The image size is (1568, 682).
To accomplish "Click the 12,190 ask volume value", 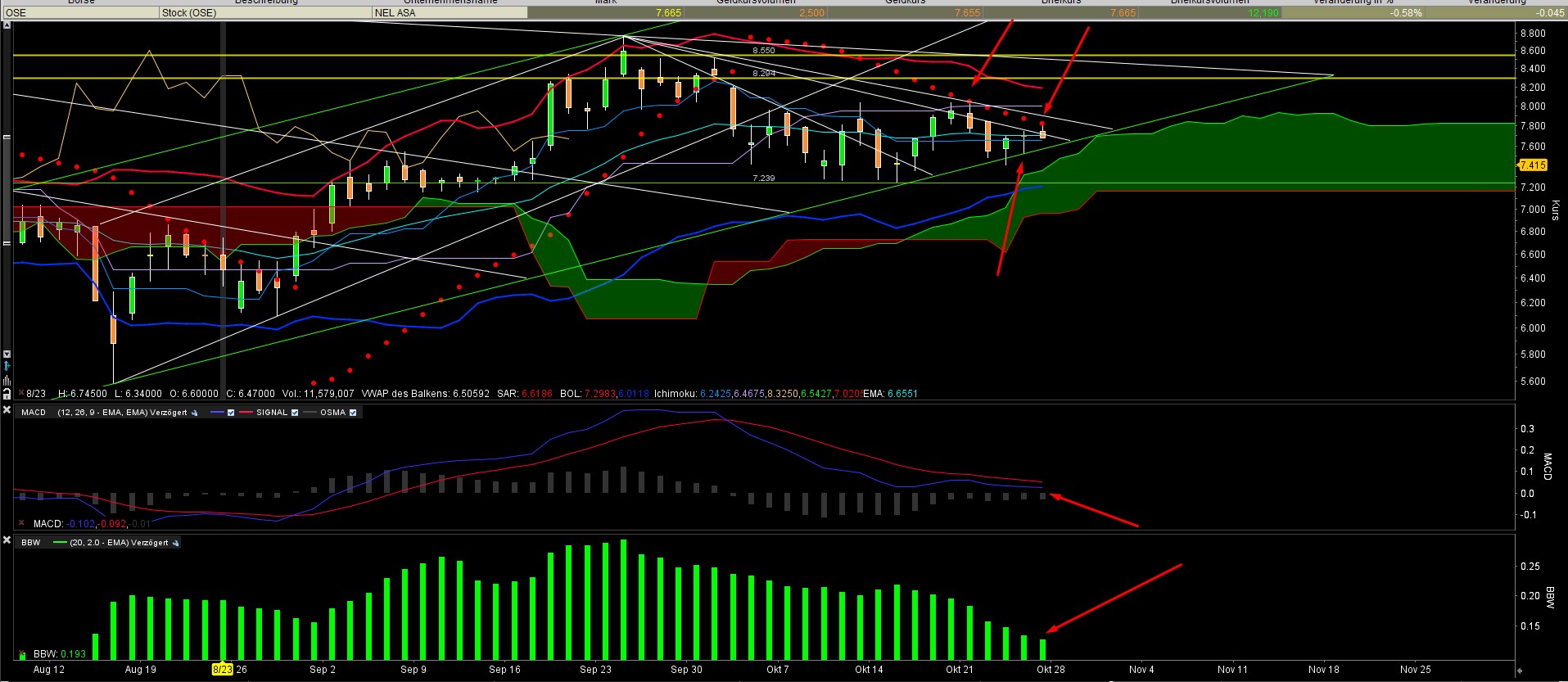I will tap(1264, 13).
